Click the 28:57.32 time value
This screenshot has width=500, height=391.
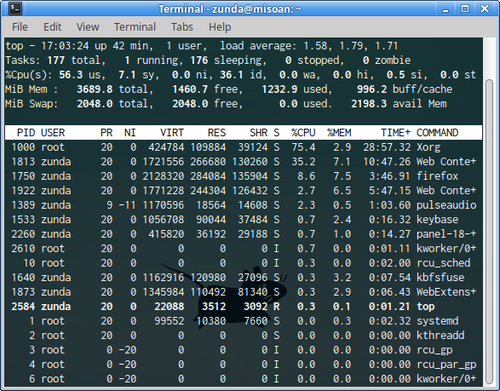(x=387, y=147)
